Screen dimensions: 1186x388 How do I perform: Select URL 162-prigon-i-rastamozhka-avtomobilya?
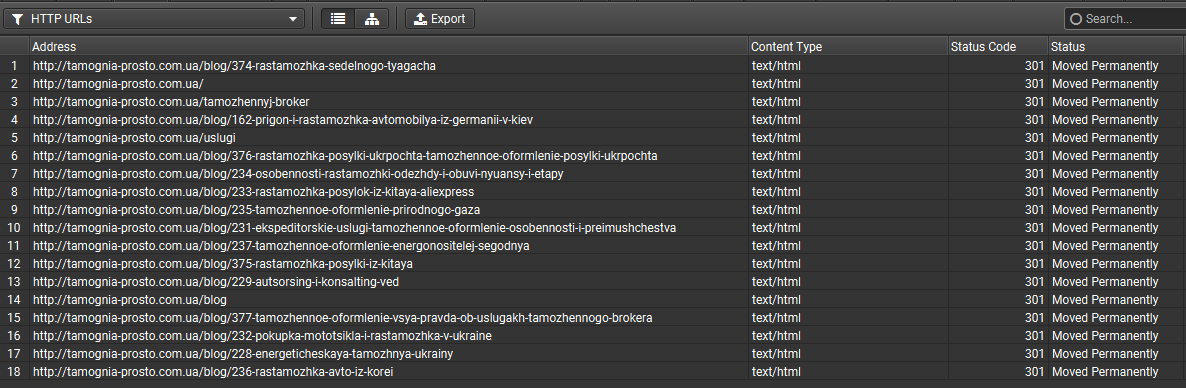(x=284, y=120)
